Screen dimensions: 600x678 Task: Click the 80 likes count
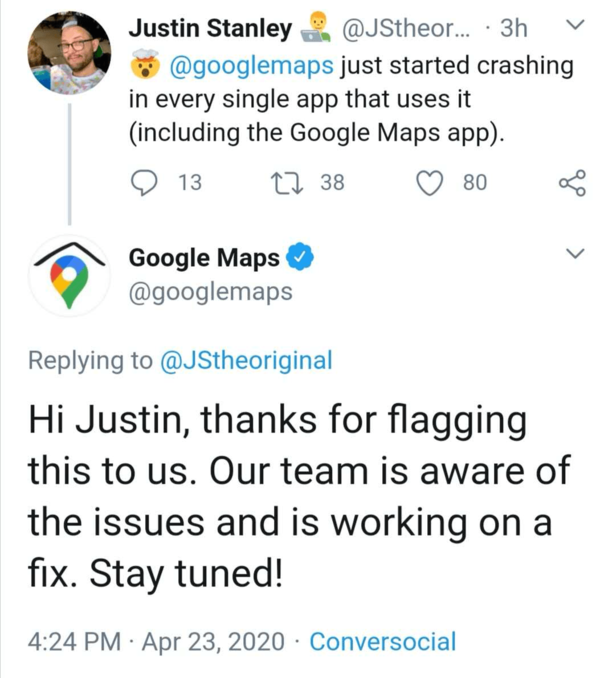(475, 182)
